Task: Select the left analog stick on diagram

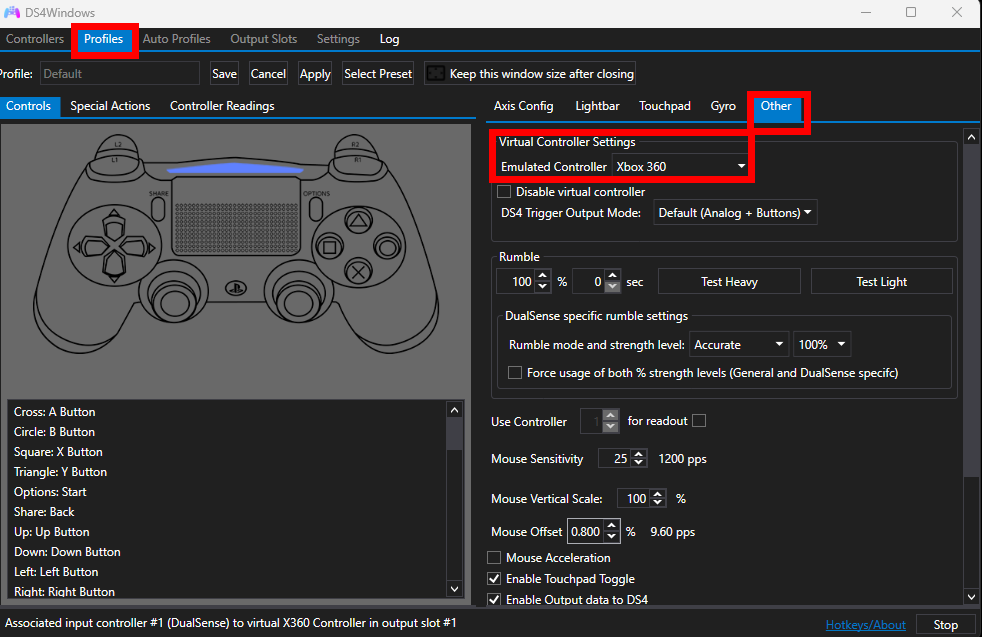Action: (174, 301)
